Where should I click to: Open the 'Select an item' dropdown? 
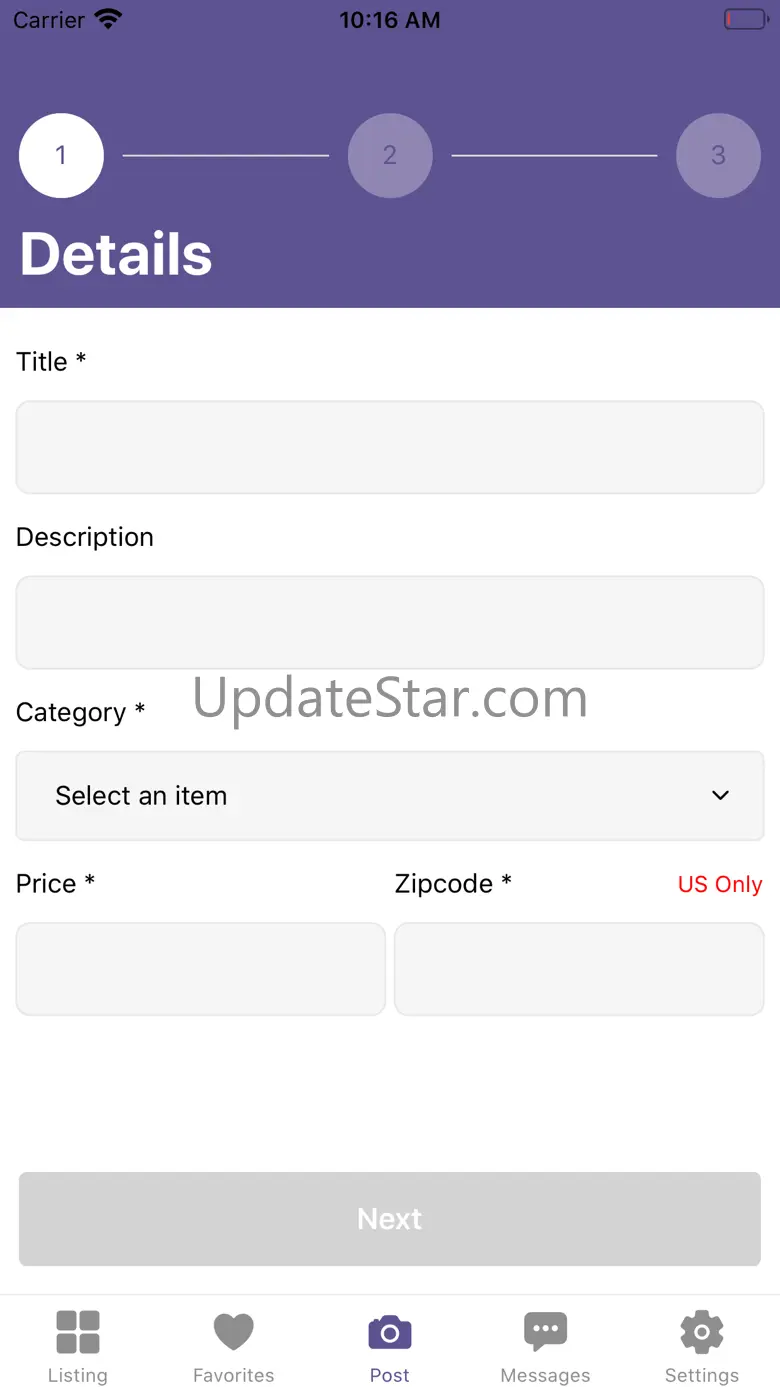pos(390,796)
